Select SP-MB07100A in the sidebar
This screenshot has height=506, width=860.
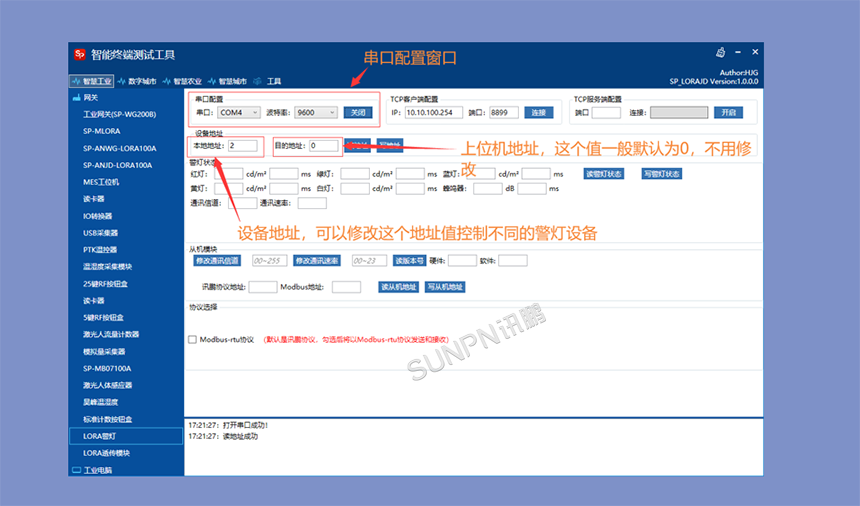(107, 368)
